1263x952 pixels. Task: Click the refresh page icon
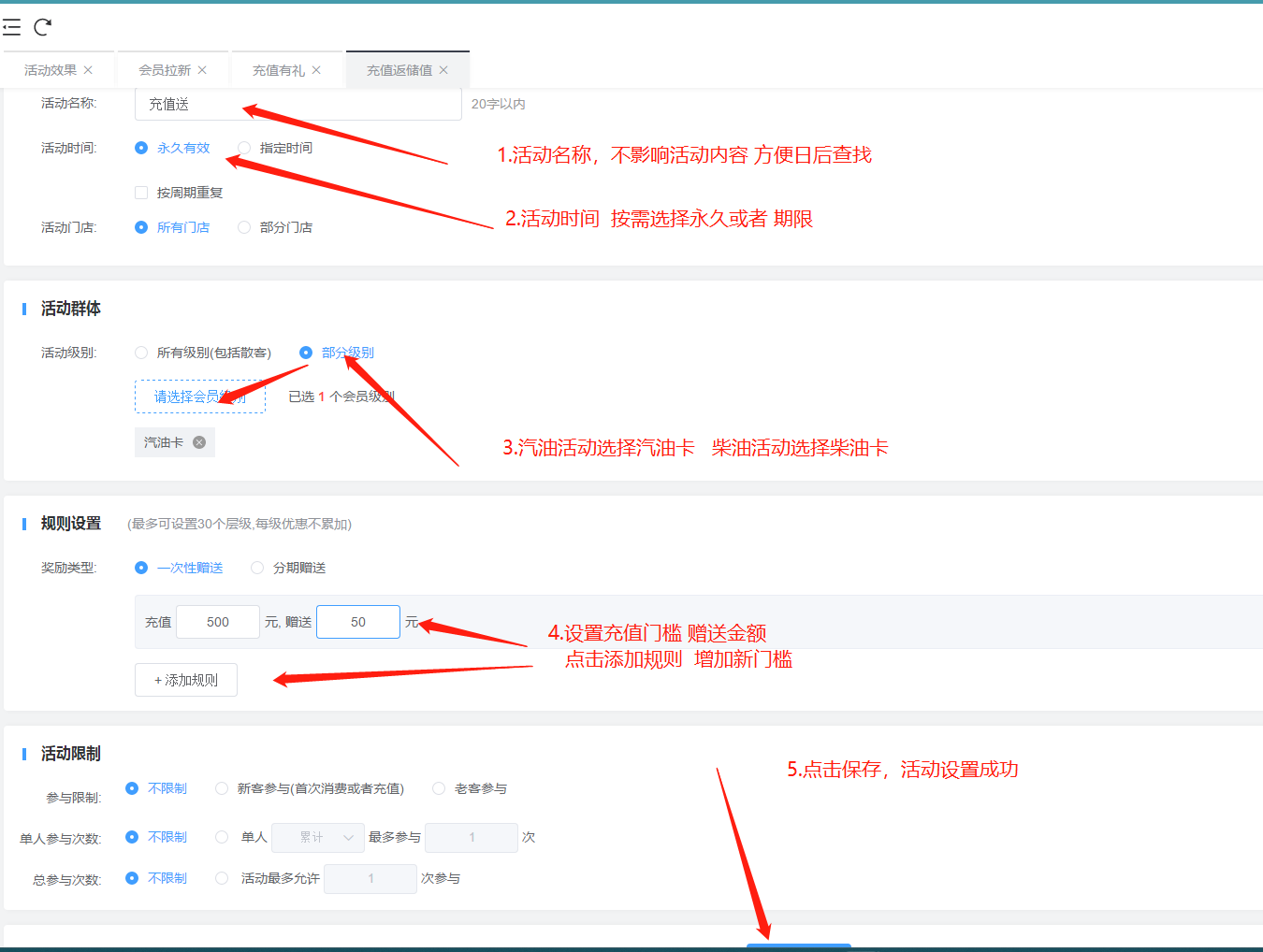tap(42, 27)
